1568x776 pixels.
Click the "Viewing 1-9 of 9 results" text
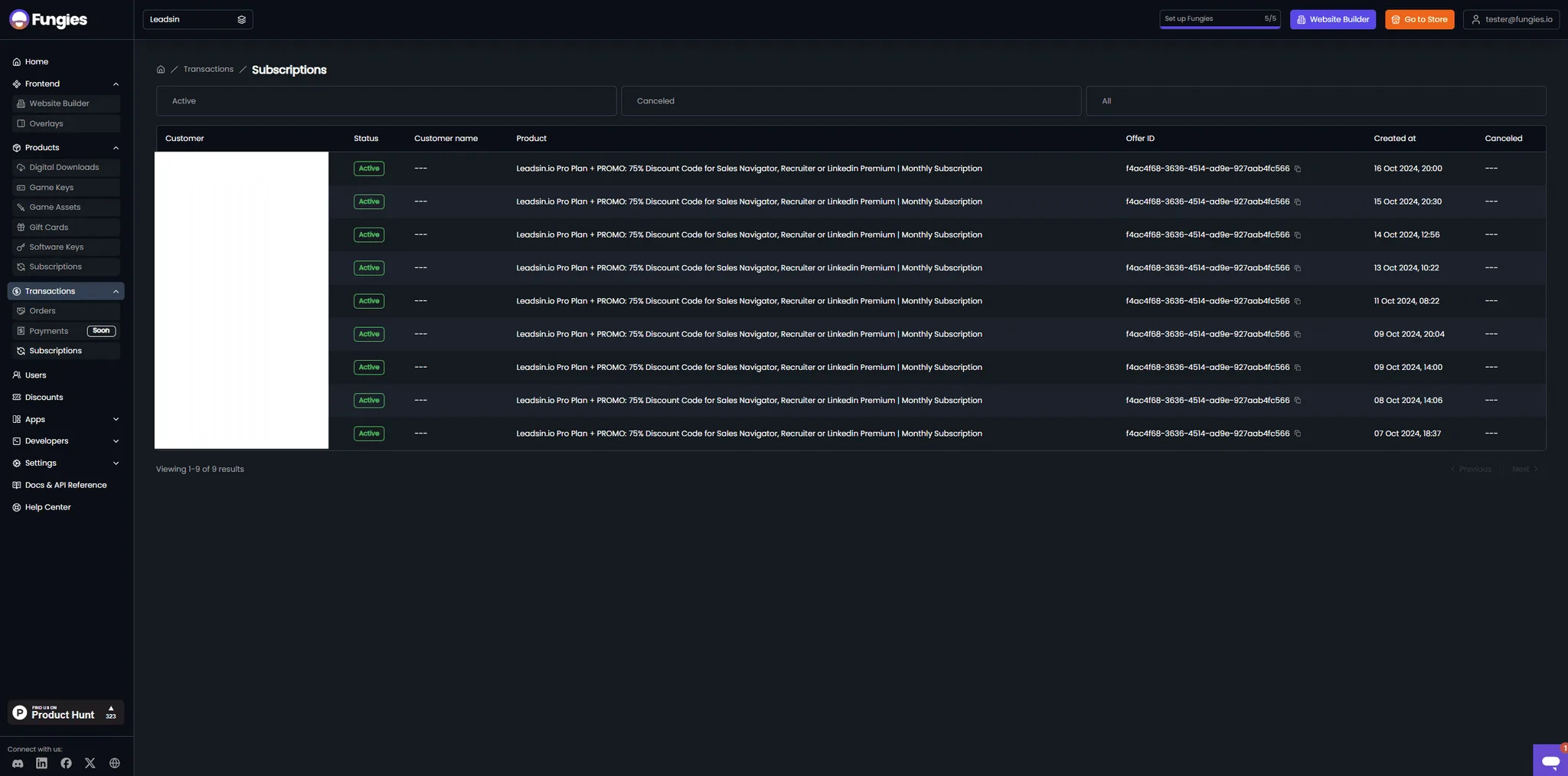point(200,469)
